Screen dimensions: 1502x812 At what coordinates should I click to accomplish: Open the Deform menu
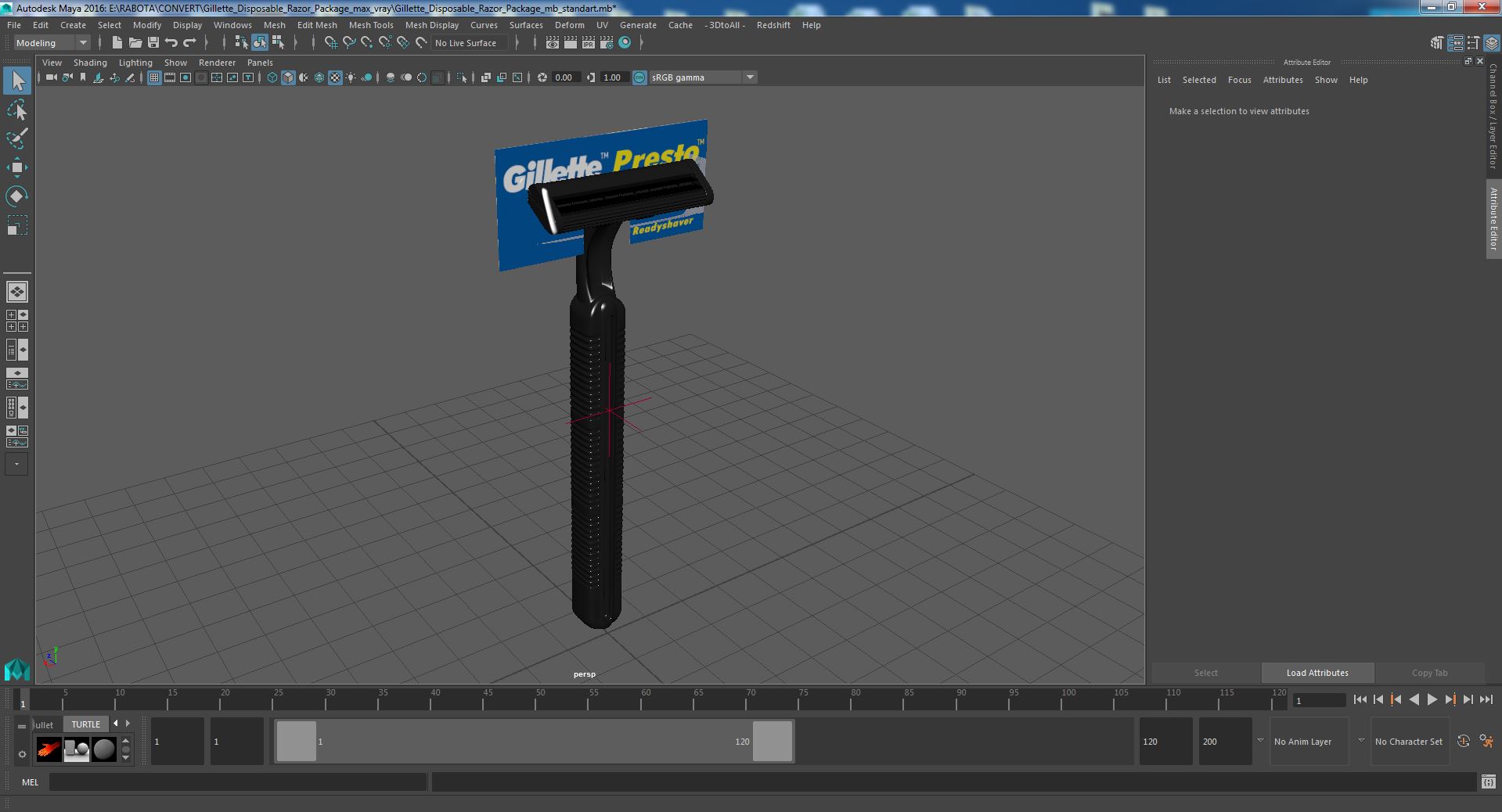point(569,25)
